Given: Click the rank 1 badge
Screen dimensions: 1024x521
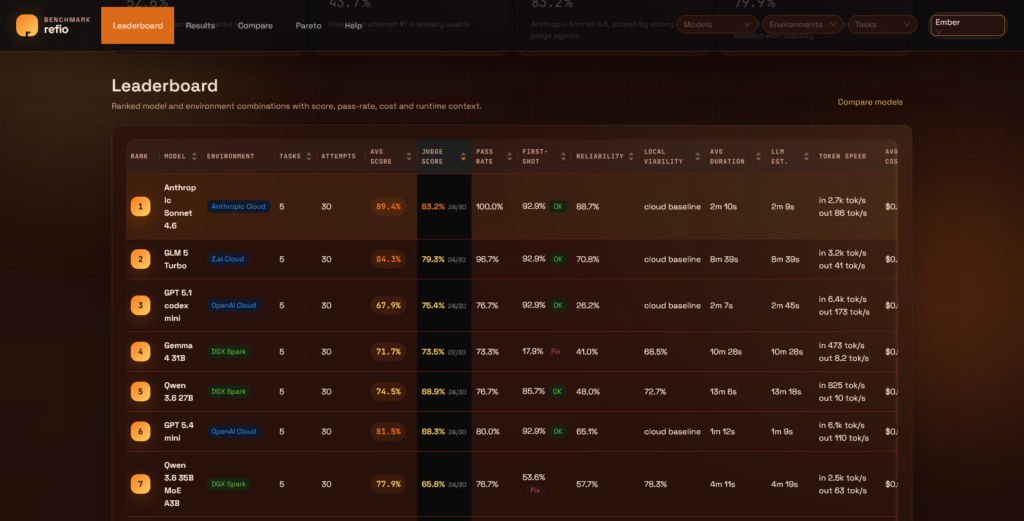Looking at the screenshot, I should click(140, 206).
